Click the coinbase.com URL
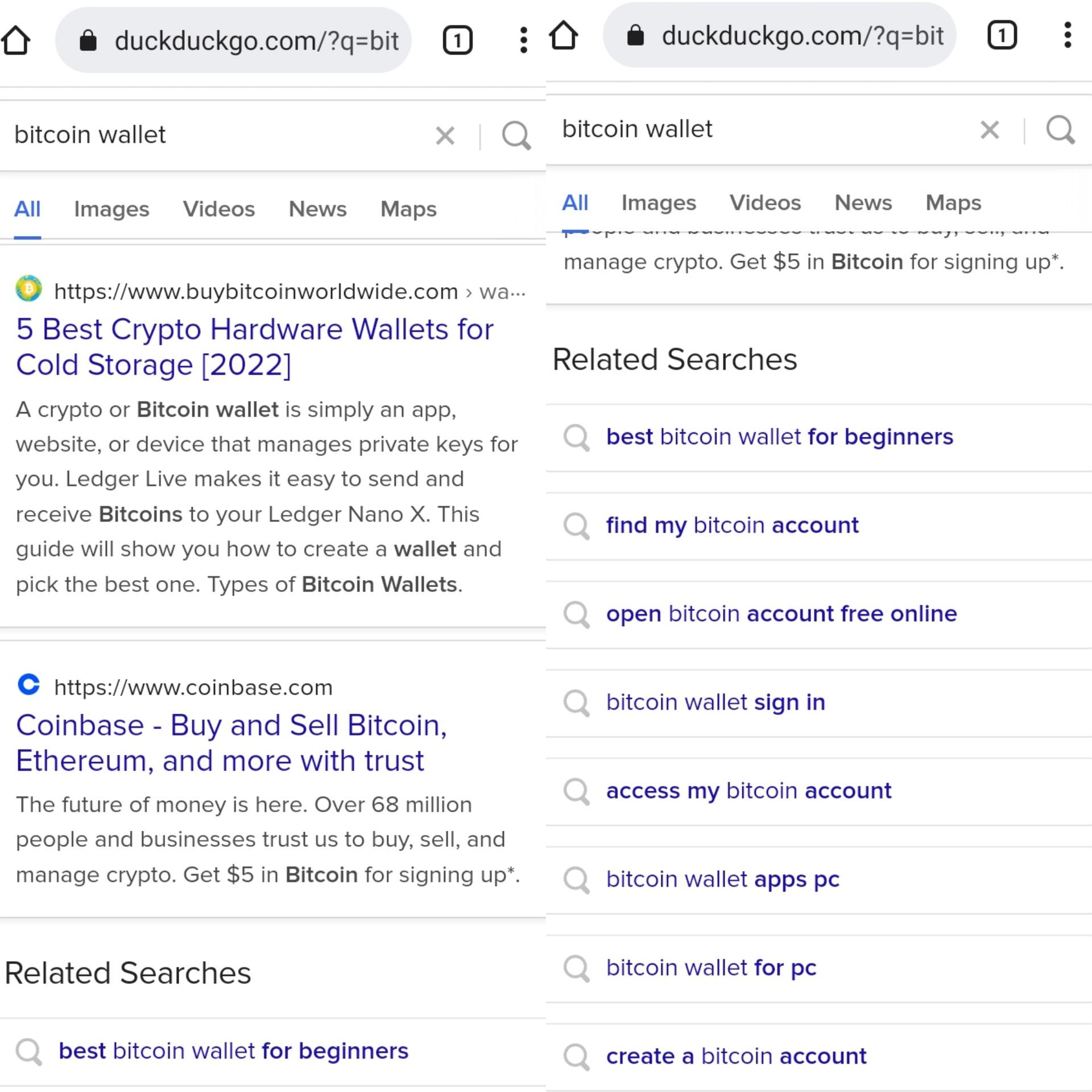 193,688
